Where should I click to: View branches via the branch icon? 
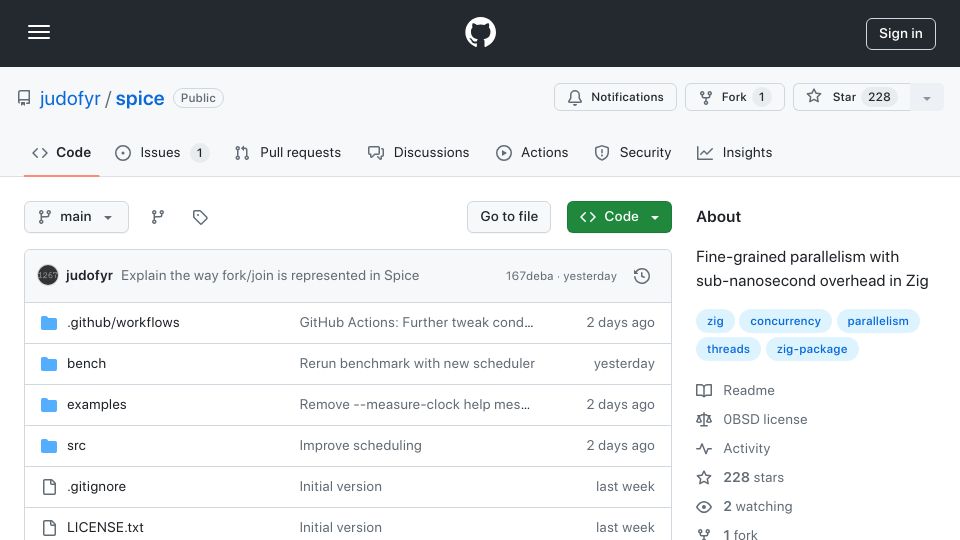[x=157, y=217]
